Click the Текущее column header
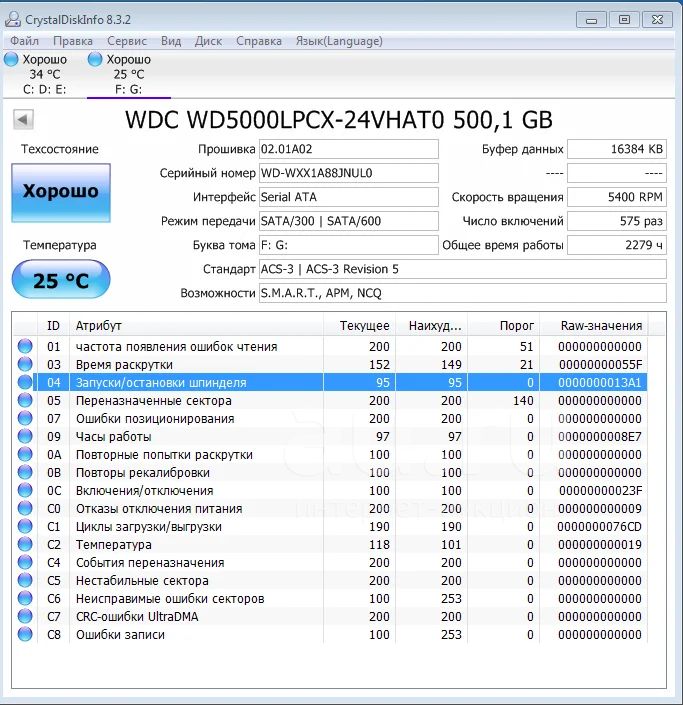Image resolution: width=683 pixels, height=705 pixels. pyautogui.click(x=360, y=326)
